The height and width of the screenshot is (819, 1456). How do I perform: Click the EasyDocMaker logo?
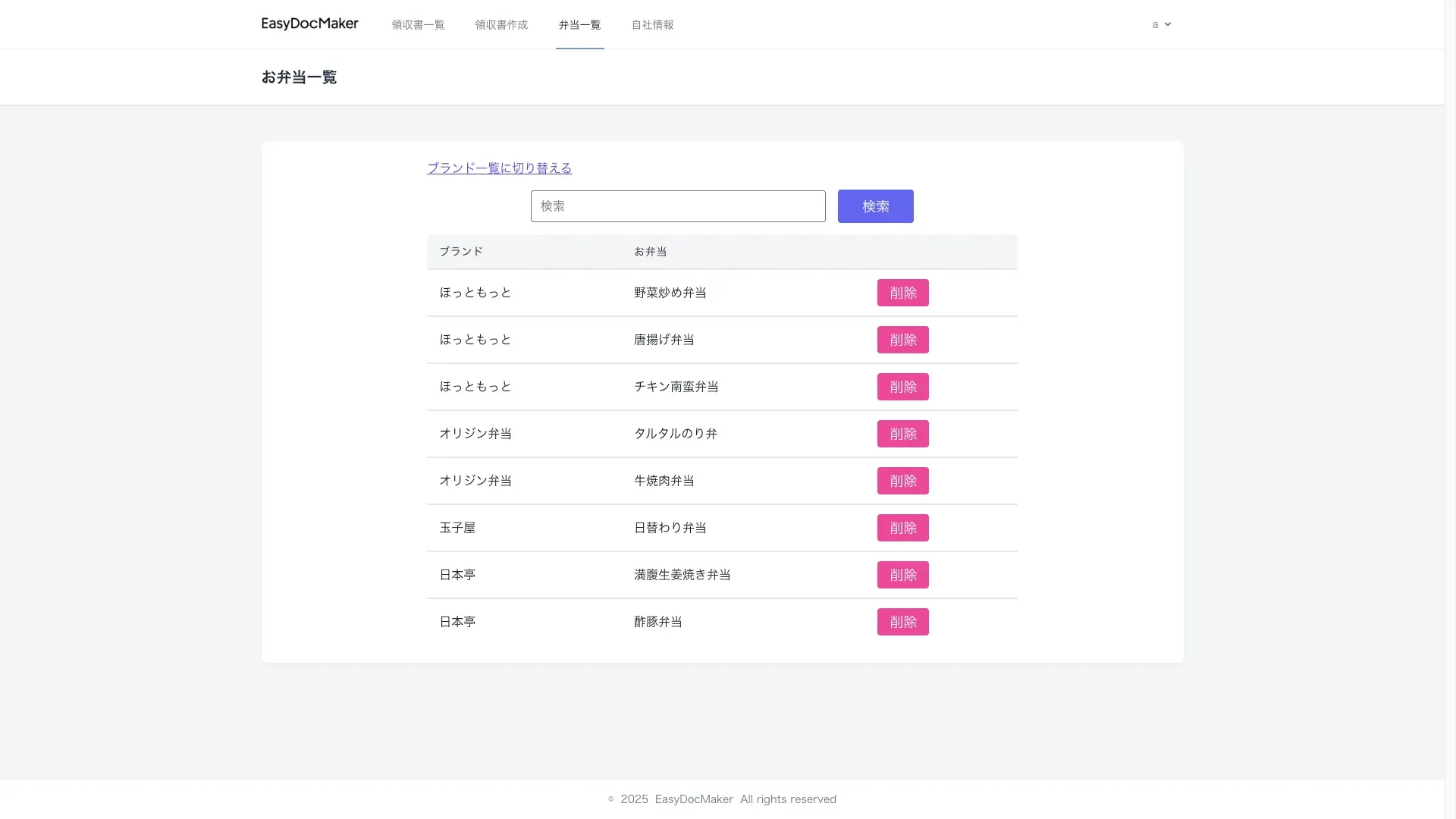pos(309,24)
